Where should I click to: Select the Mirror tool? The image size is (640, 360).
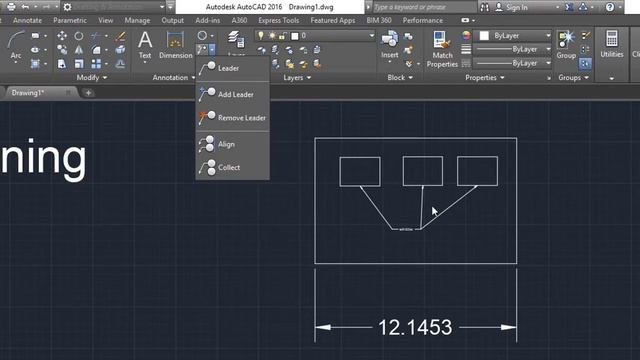tap(79, 50)
